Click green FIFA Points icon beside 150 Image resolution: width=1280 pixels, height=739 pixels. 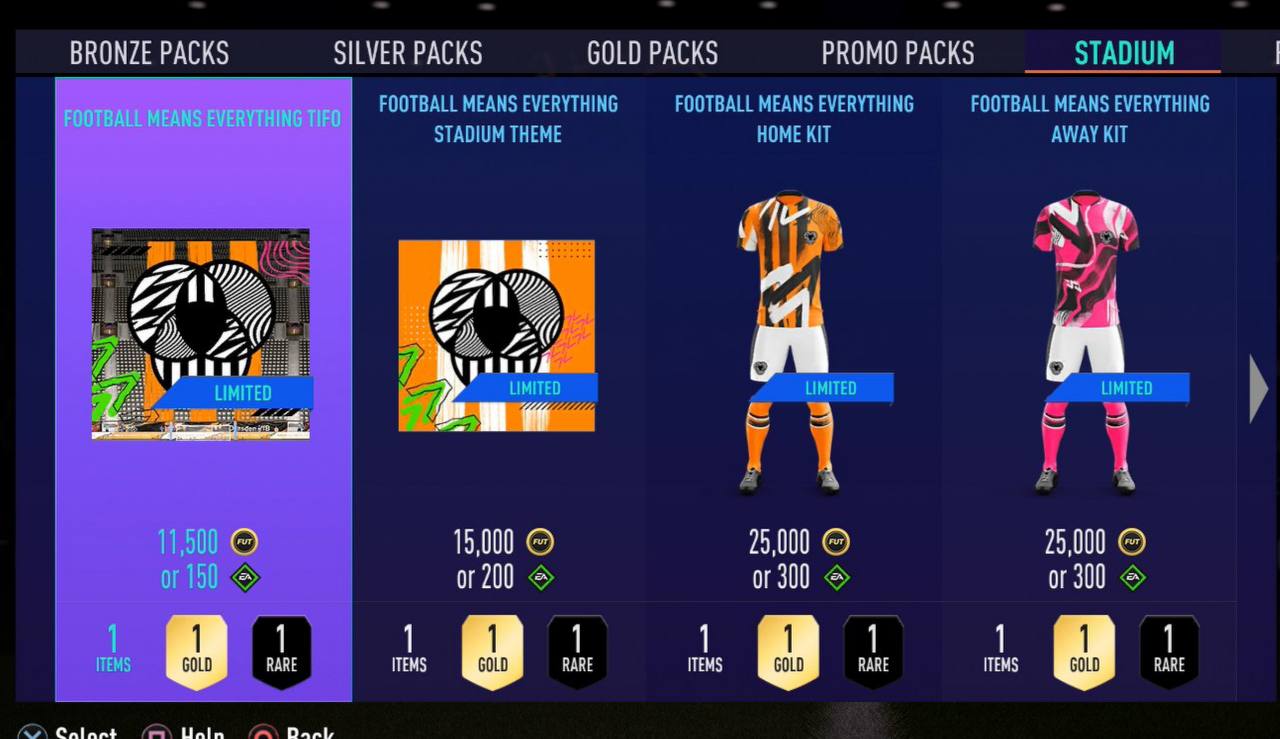click(x=245, y=577)
